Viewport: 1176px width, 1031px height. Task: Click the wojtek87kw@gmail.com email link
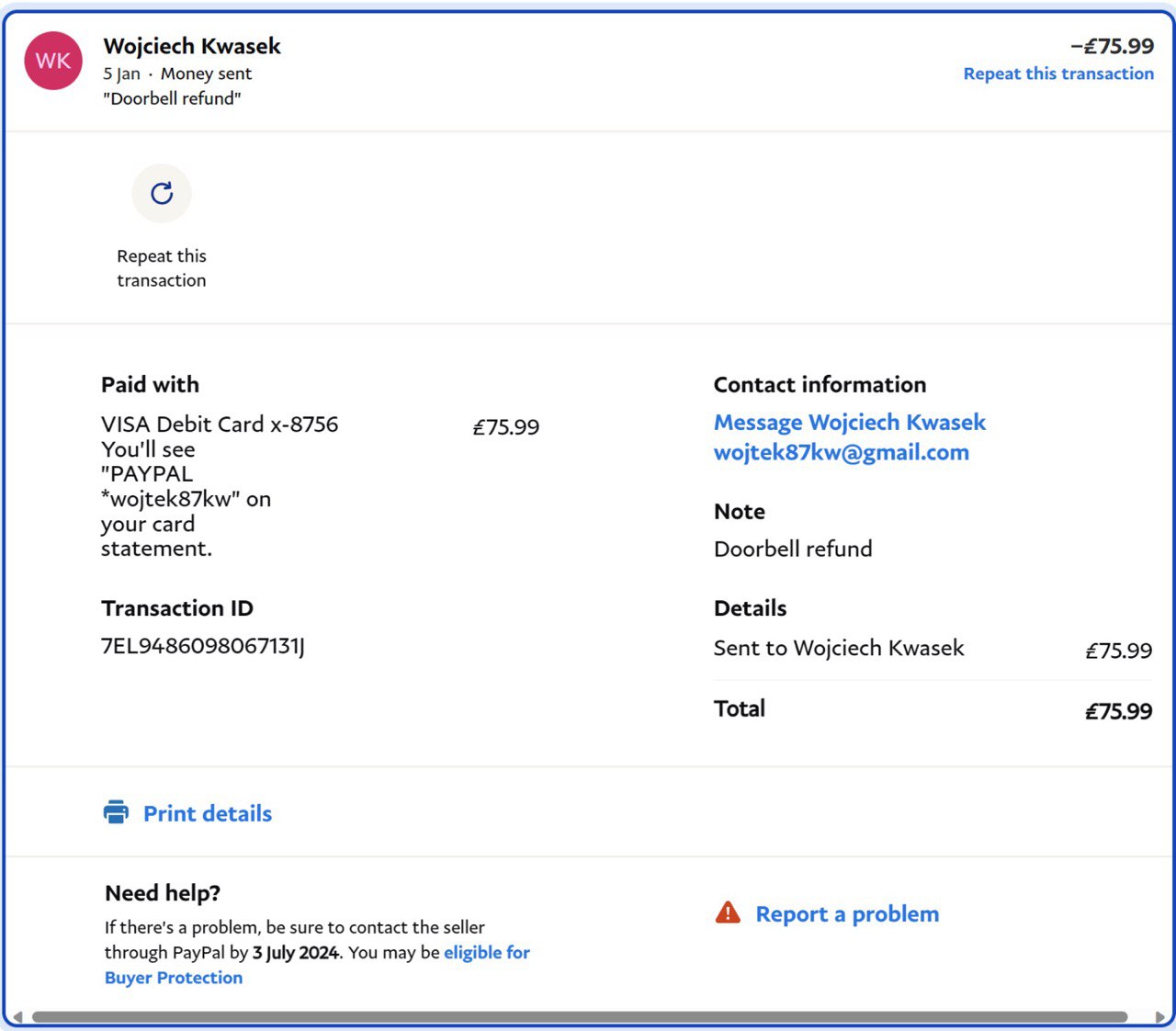pyautogui.click(x=841, y=452)
